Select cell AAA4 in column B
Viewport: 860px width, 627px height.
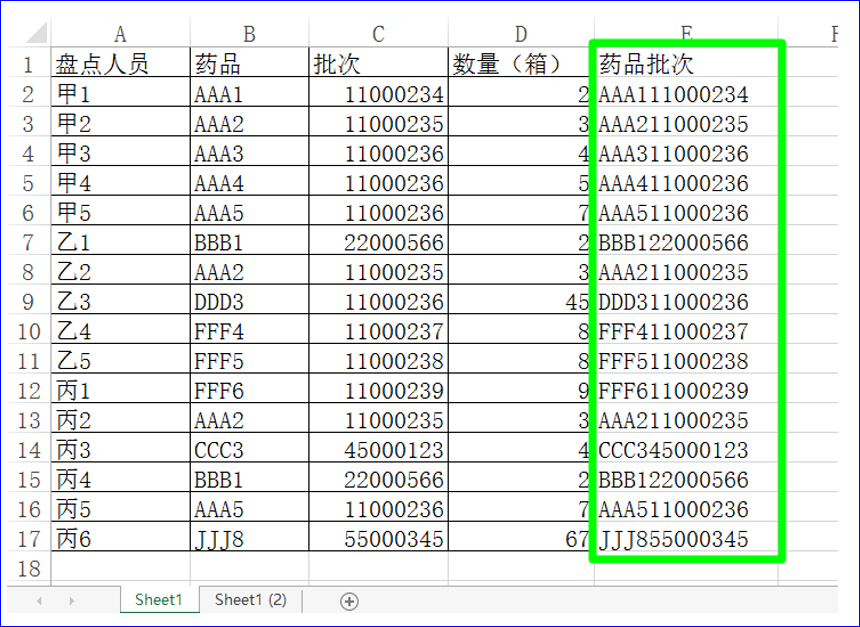(250, 183)
